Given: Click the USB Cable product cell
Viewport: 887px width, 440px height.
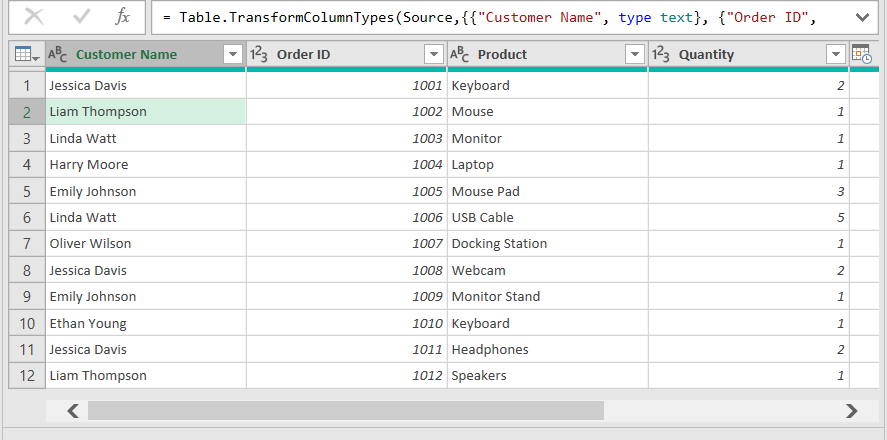Looking at the screenshot, I should [548, 217].
